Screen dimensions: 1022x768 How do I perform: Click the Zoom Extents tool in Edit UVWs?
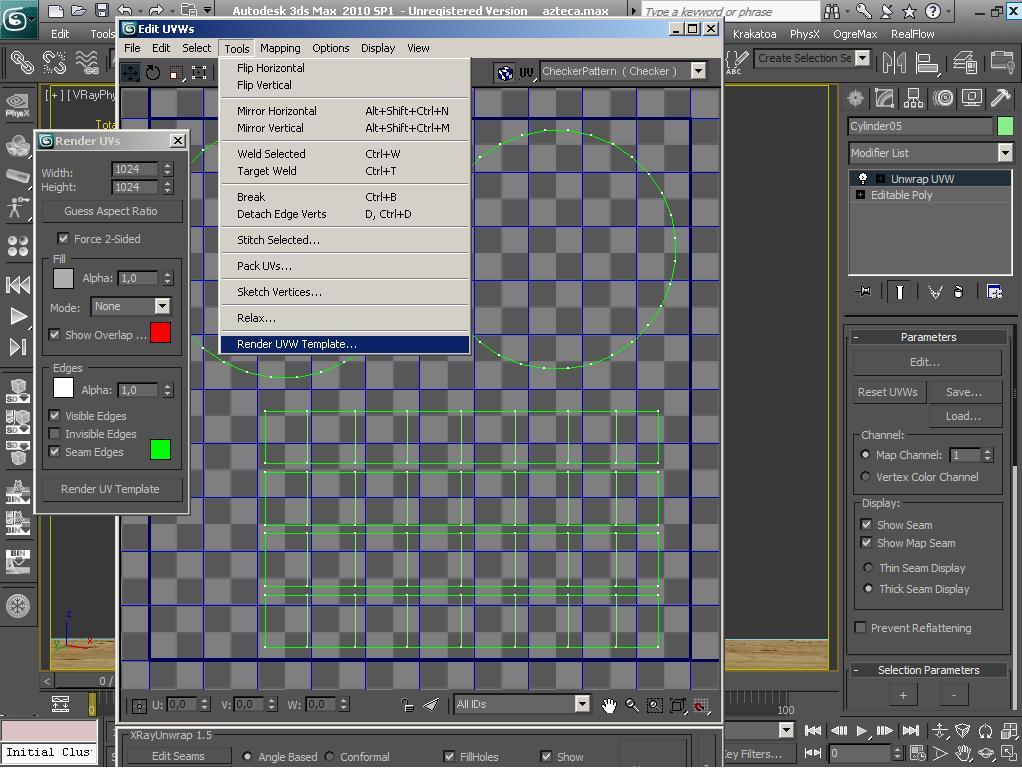(x=678, y=705)
